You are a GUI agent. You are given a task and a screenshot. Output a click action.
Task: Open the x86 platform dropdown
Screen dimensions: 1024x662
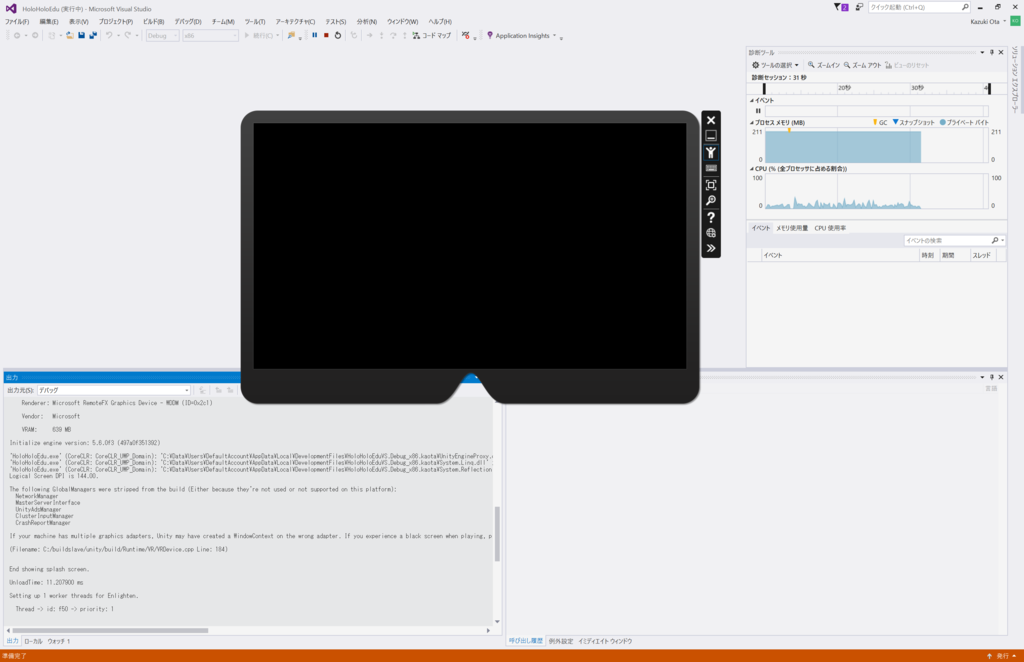(210, 35)
